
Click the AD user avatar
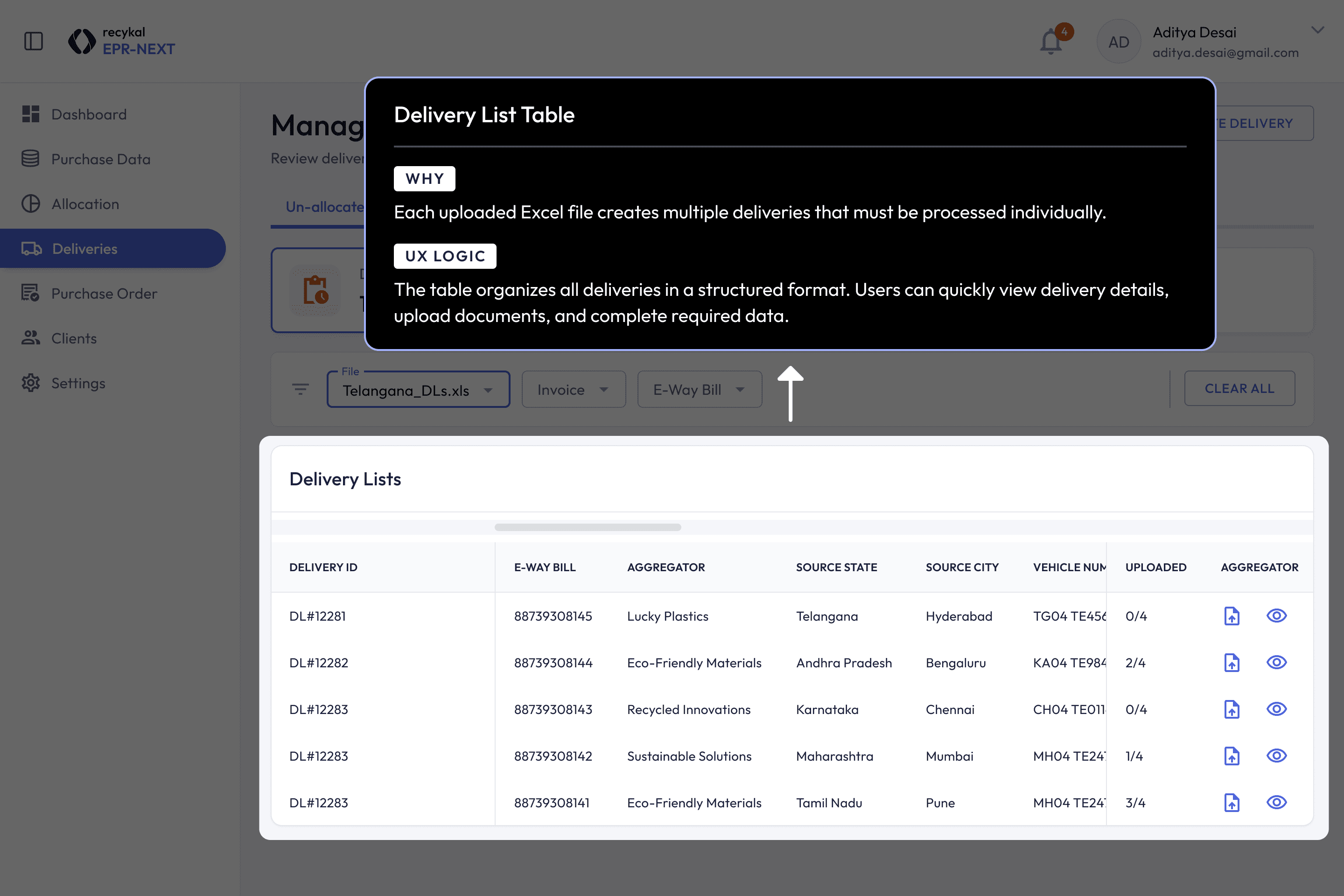pos(1118,42)
